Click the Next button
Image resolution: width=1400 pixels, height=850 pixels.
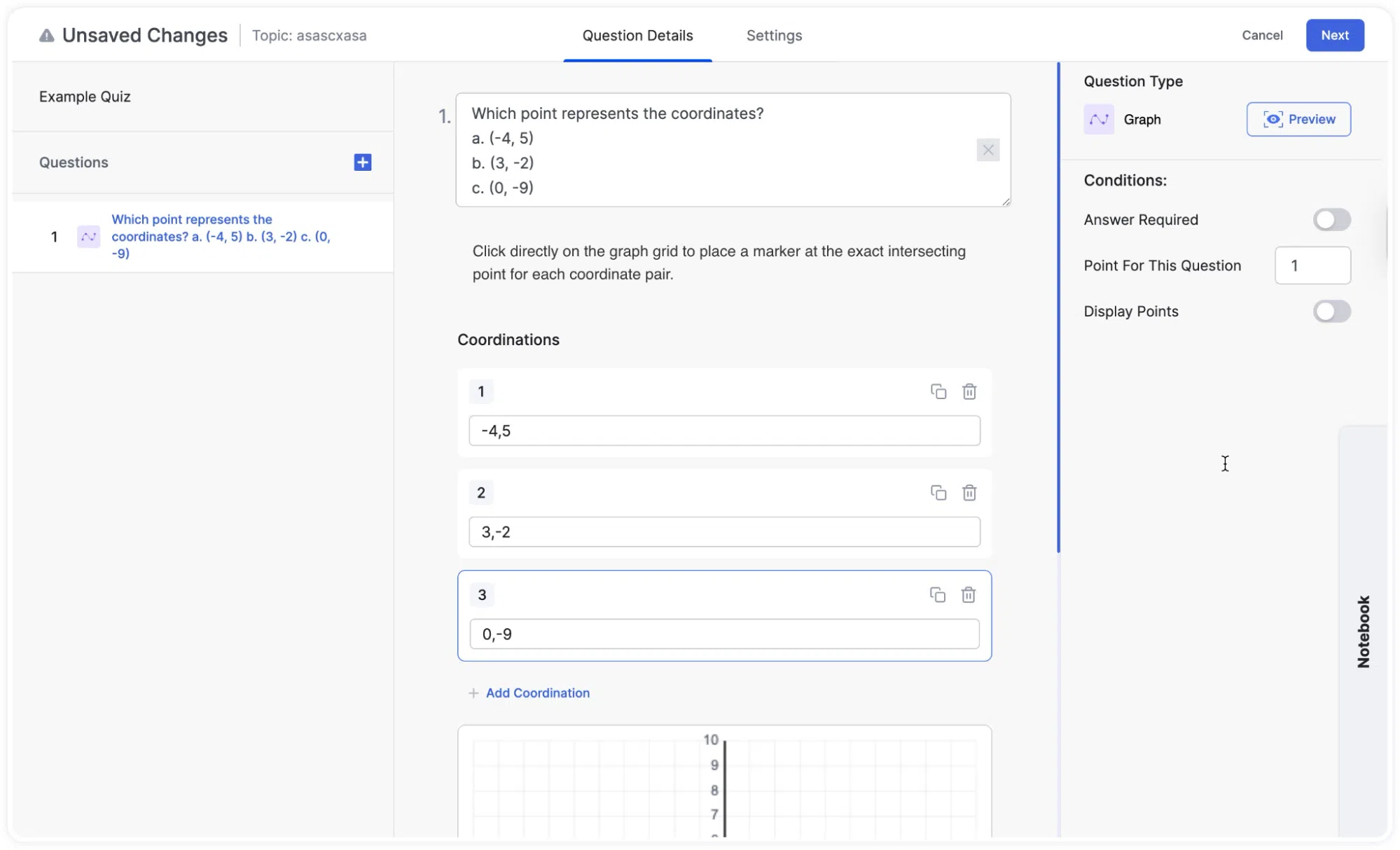point(1334,35)
